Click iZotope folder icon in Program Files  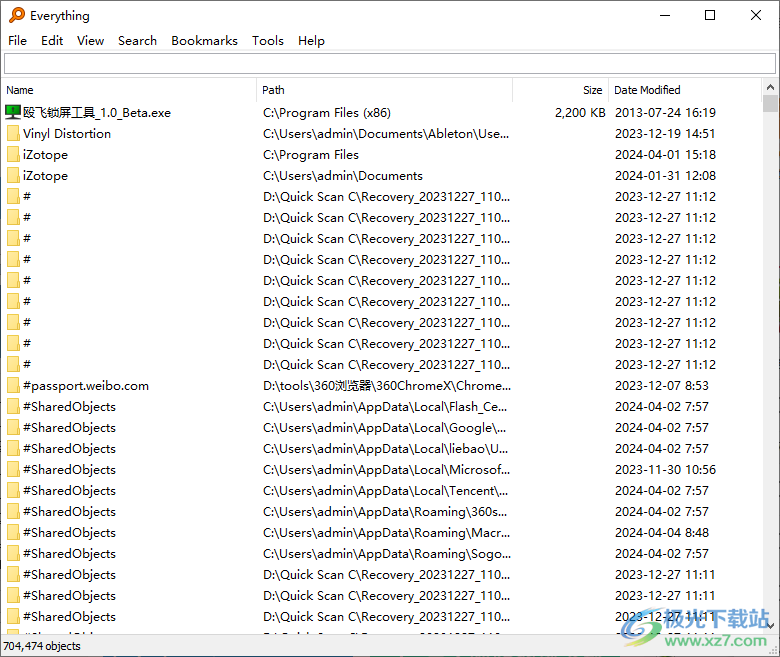coord(13,155)
